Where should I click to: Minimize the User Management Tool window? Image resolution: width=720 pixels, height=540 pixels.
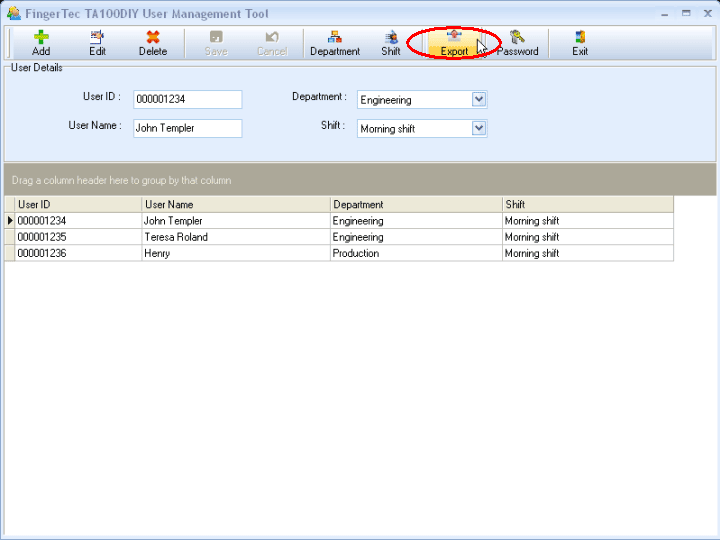pos(664,14)
